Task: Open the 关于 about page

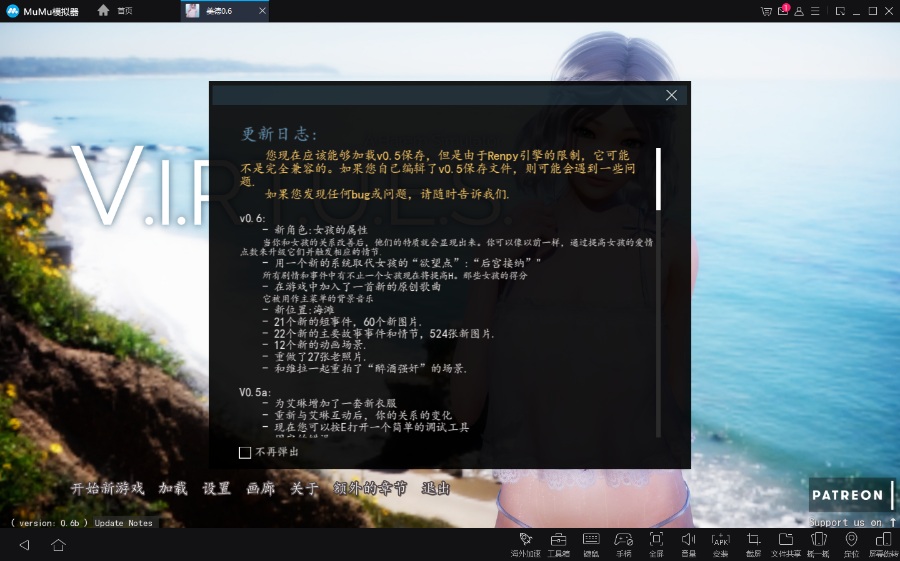Action: coord(304,489)
